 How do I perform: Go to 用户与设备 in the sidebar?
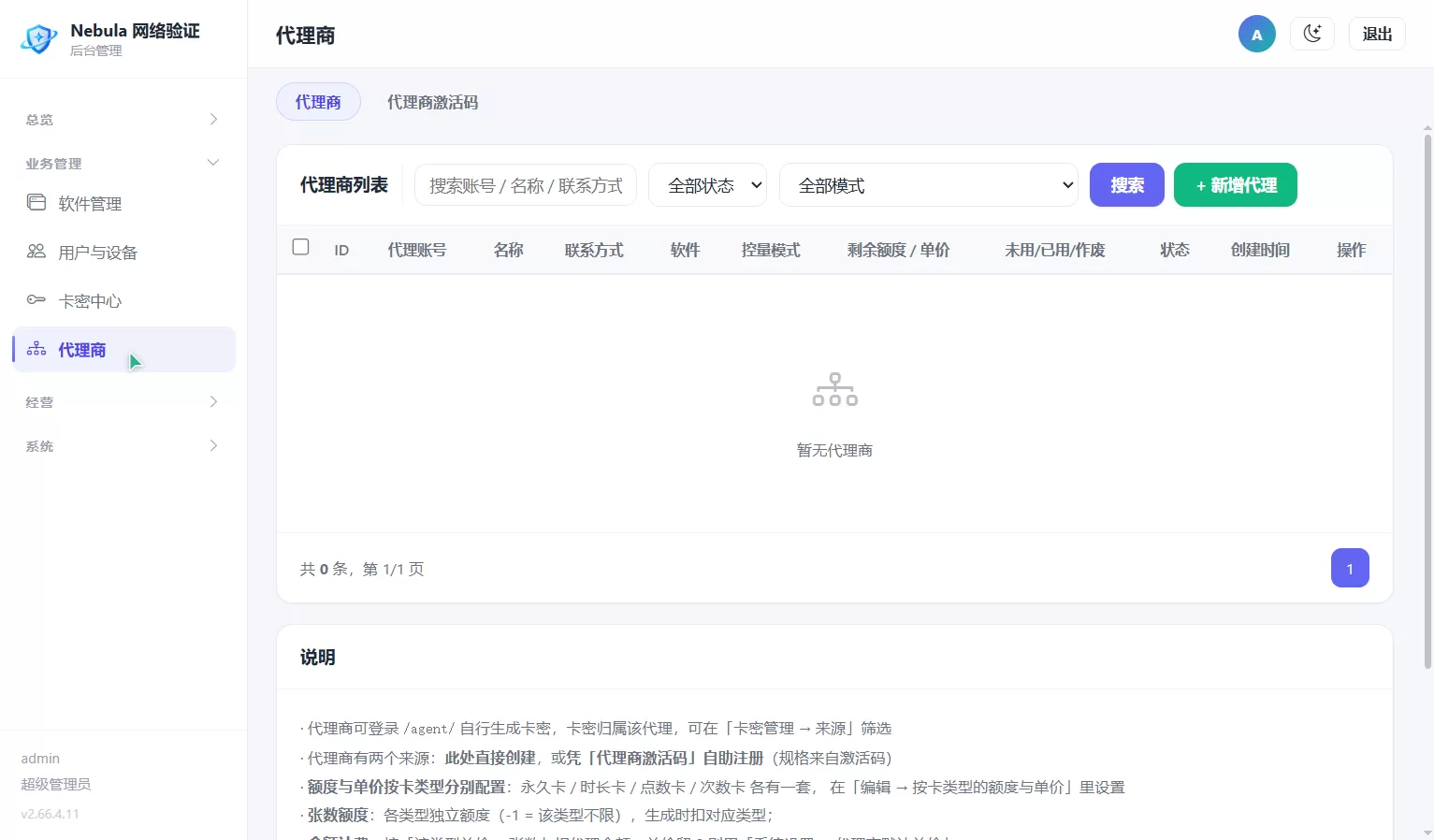(x=123, y=252)
